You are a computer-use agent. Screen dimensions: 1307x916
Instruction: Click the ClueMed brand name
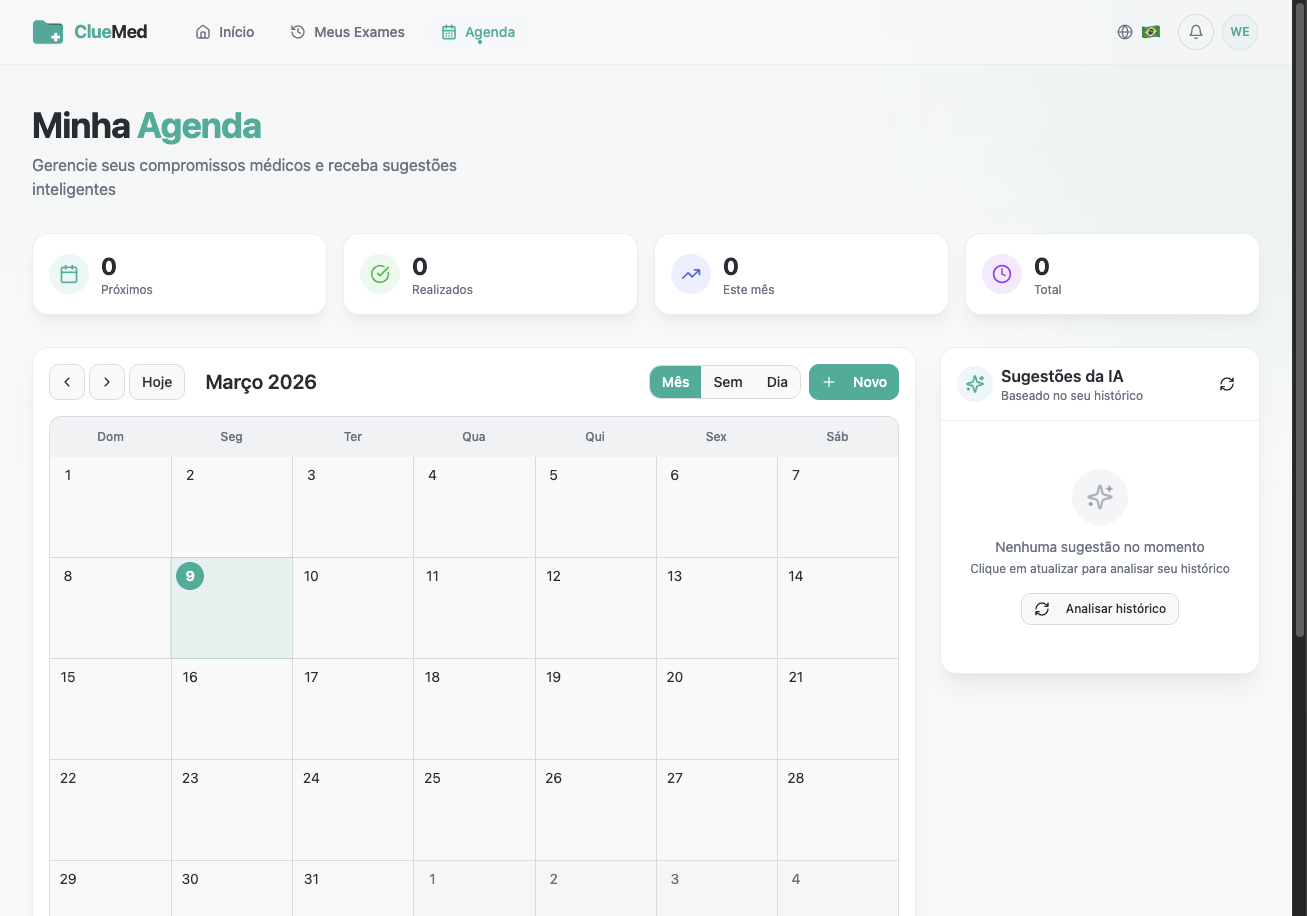[111, 32]
